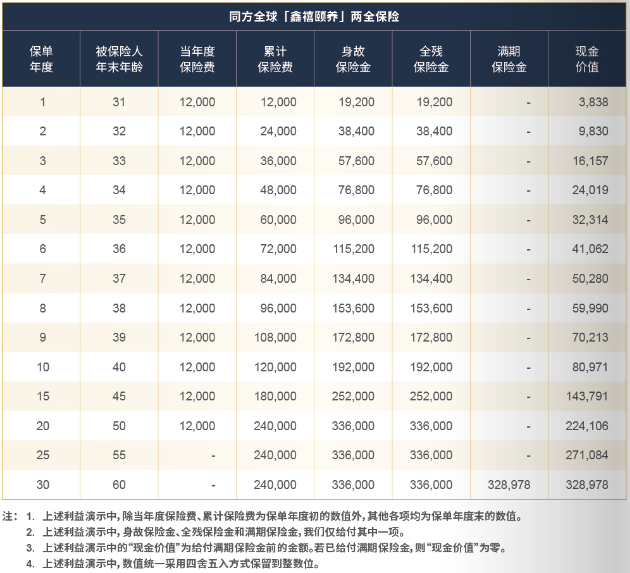Click the table title 同方全球「鑫禧颐养」两全保险
Viewport: 630px width, 573px height.
[315, 17]
